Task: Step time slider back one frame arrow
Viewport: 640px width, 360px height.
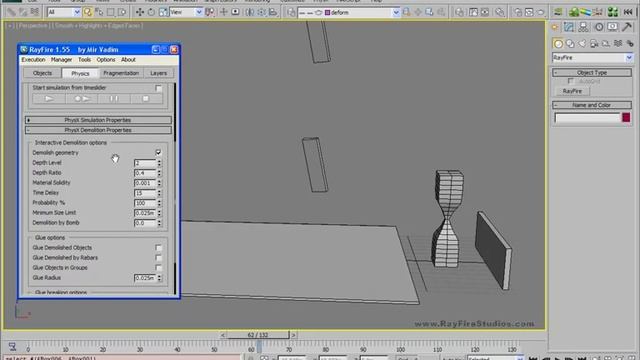Action: 223,335
